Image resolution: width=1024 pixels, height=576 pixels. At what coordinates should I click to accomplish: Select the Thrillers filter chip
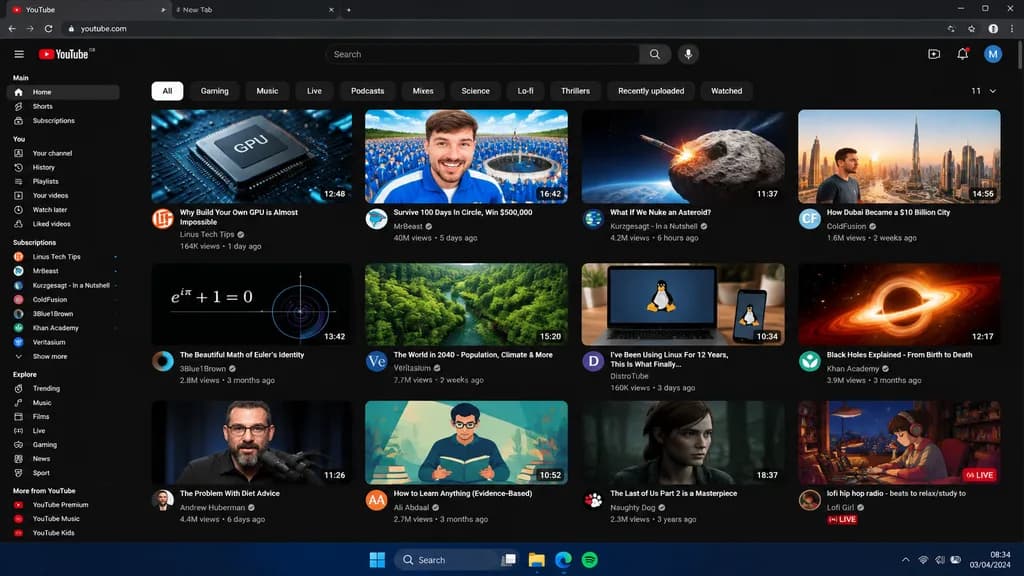pyautogui.click(x=575, y=91)
